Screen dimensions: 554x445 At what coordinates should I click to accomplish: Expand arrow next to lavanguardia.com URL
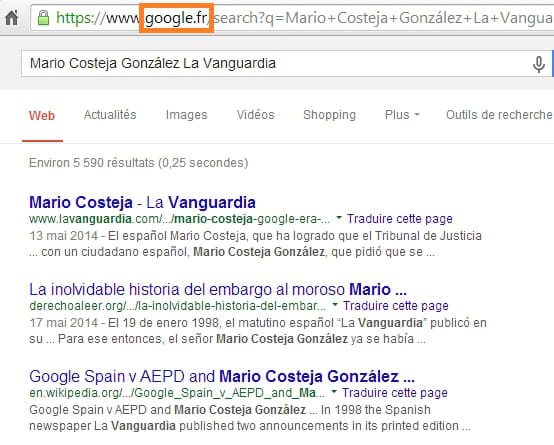point(339,217)
